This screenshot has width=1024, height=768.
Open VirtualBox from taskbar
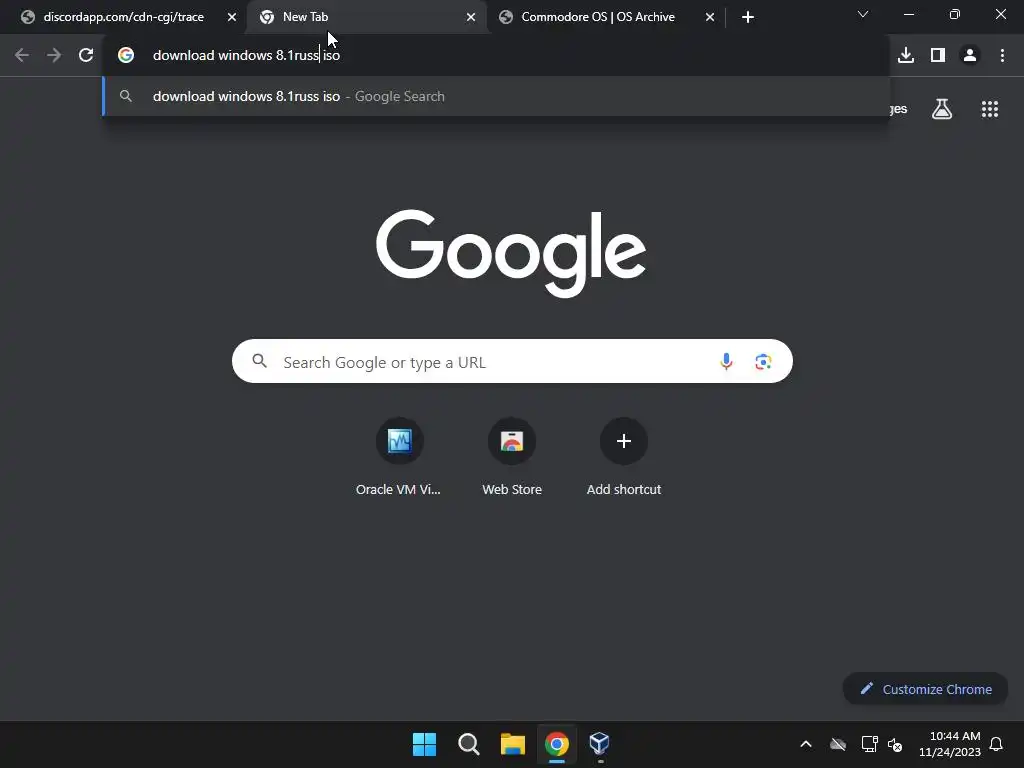[600, 744]
